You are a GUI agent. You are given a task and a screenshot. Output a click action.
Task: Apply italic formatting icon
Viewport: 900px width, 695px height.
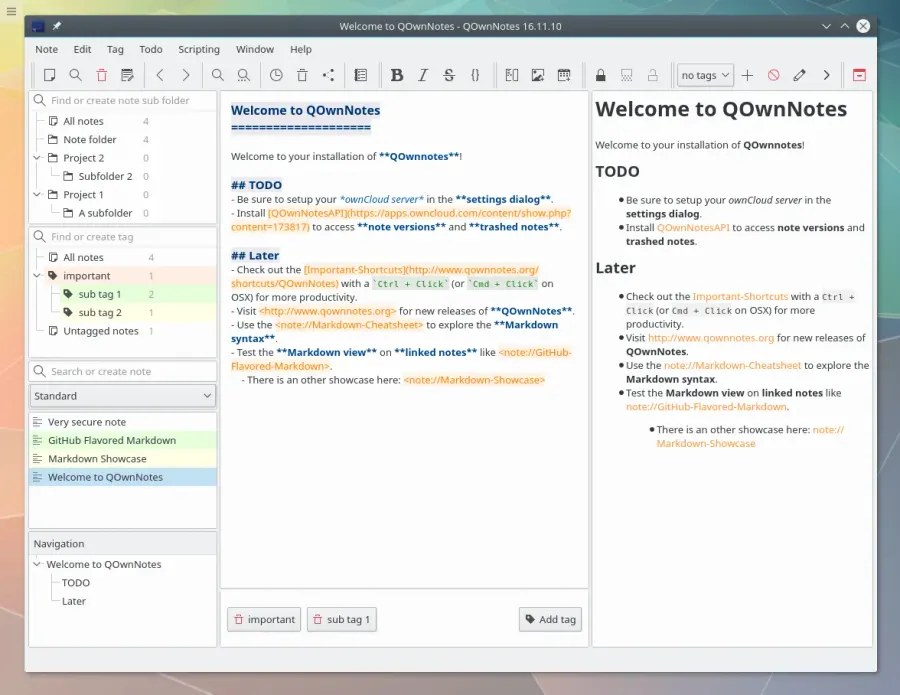click(x=423, y=75)
